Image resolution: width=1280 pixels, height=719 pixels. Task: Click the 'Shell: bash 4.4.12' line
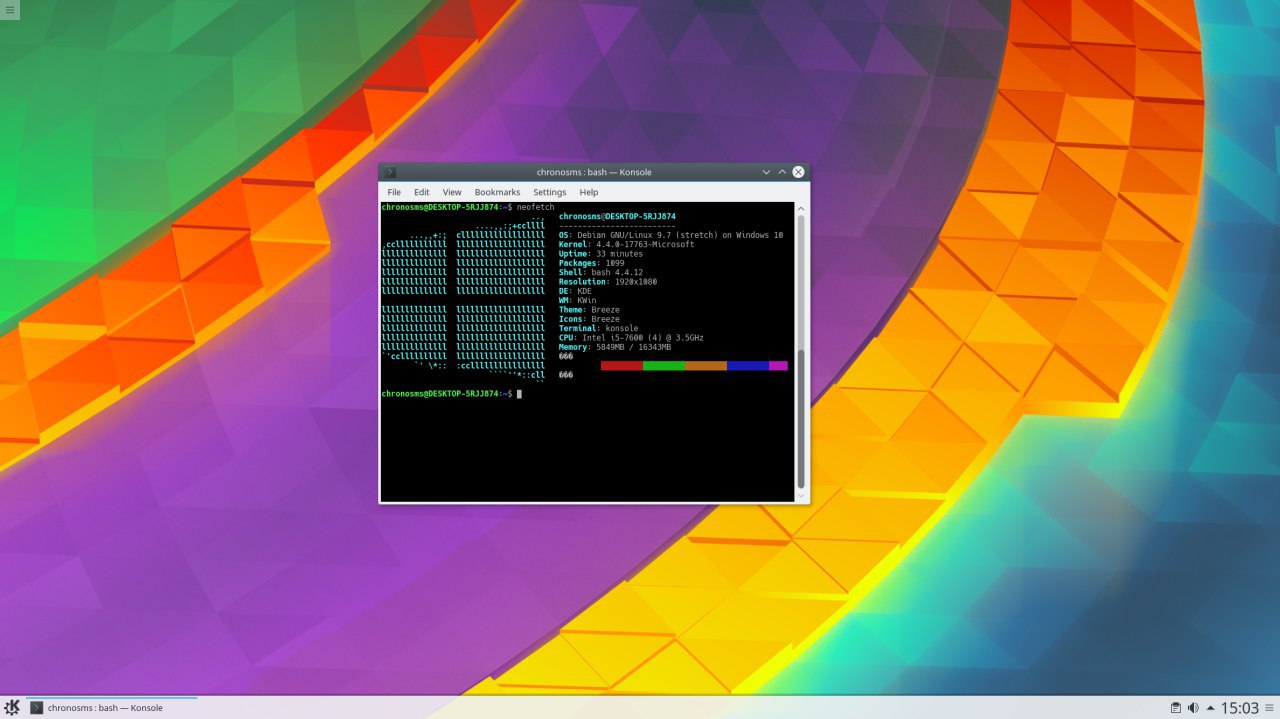(x=601, y=272)
